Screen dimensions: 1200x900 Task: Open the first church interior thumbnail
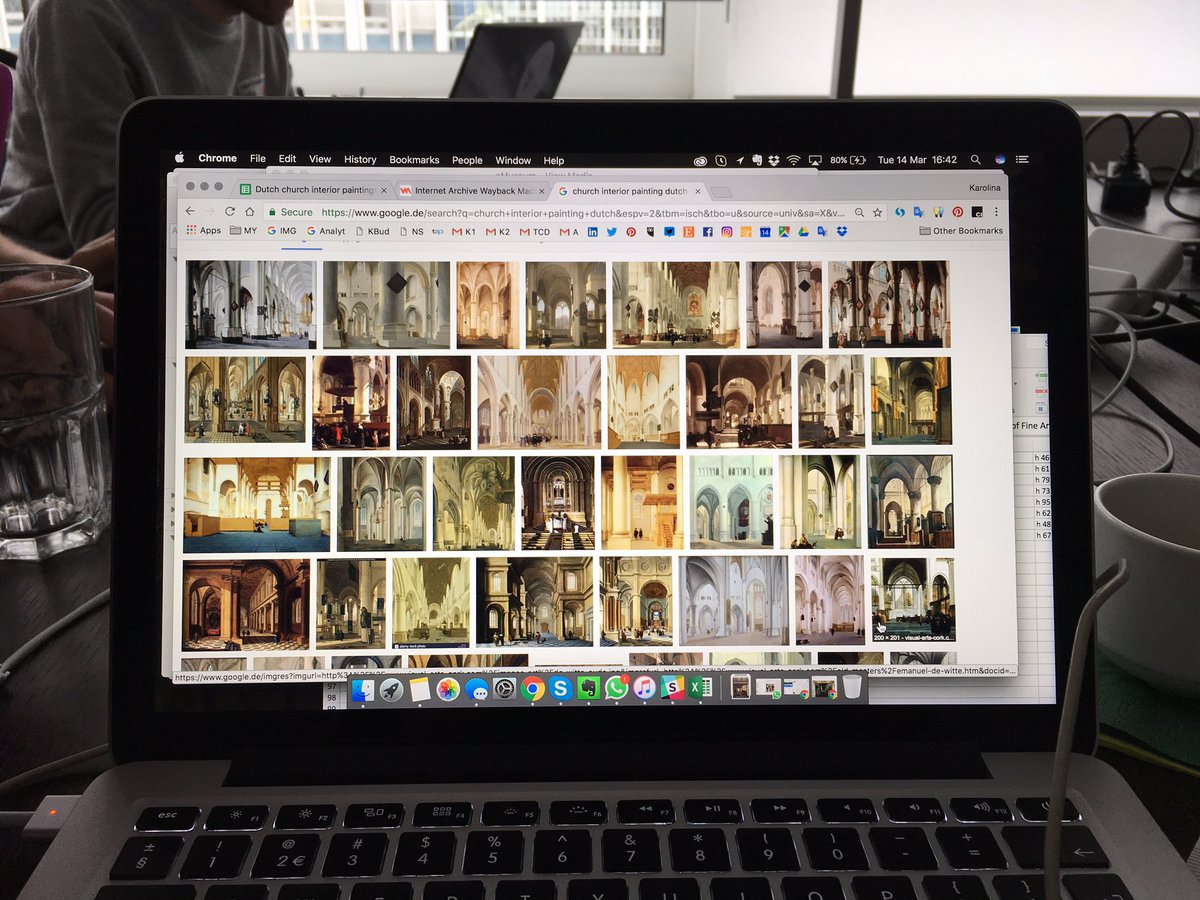click(250, 304)
